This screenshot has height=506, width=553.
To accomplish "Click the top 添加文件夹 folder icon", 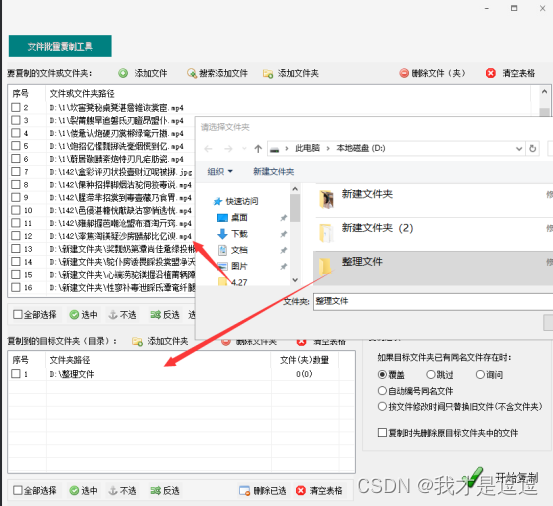I will tap(268, 73).
